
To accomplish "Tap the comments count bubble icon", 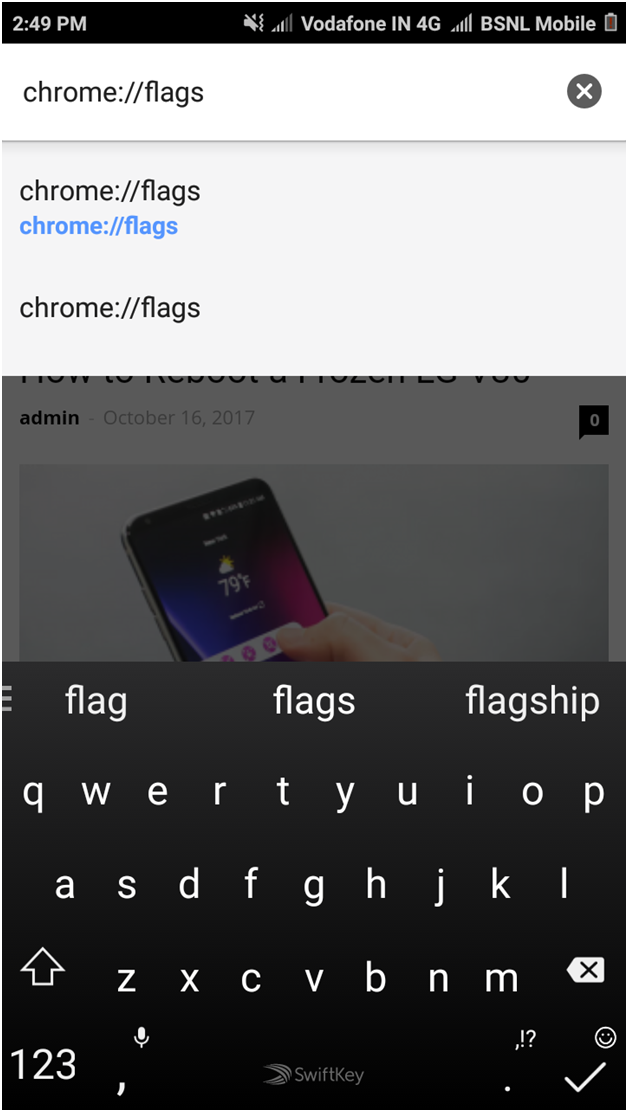I will 594,421.
